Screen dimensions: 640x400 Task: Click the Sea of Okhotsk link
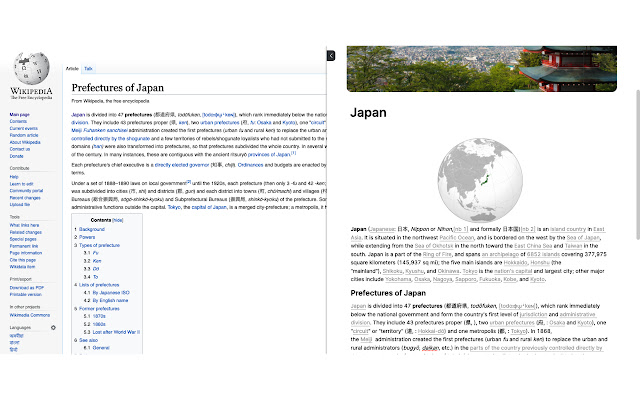click(434, 246)
